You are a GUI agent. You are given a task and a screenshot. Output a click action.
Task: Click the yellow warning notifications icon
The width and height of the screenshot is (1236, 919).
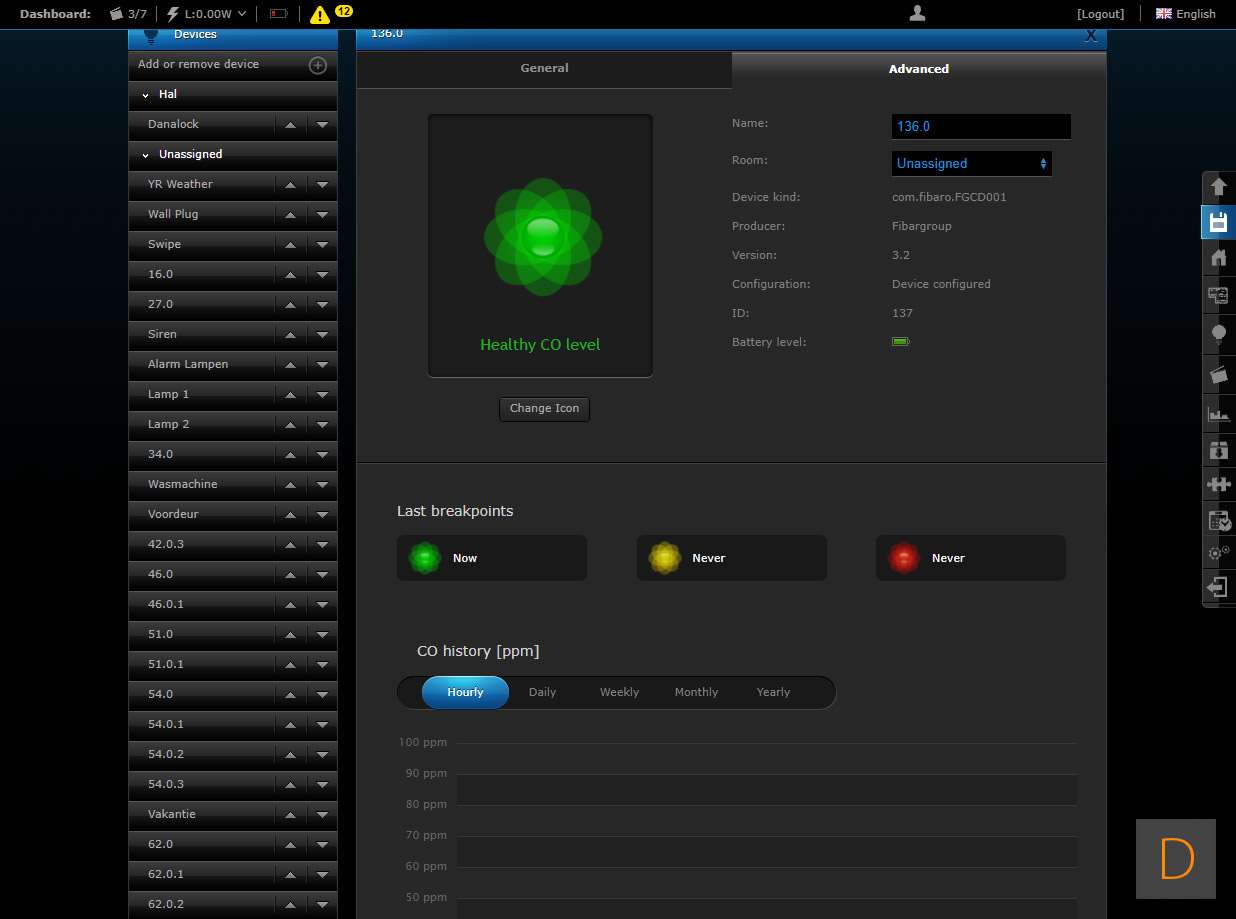(320, 14)
